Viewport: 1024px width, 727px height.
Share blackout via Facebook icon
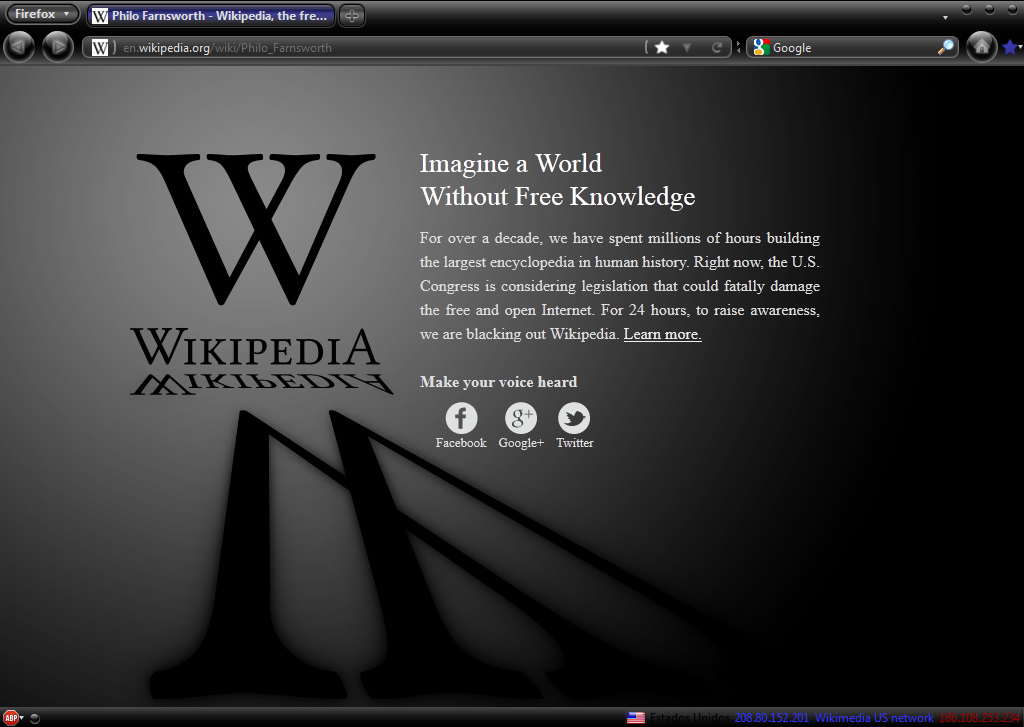coord(461,418)
